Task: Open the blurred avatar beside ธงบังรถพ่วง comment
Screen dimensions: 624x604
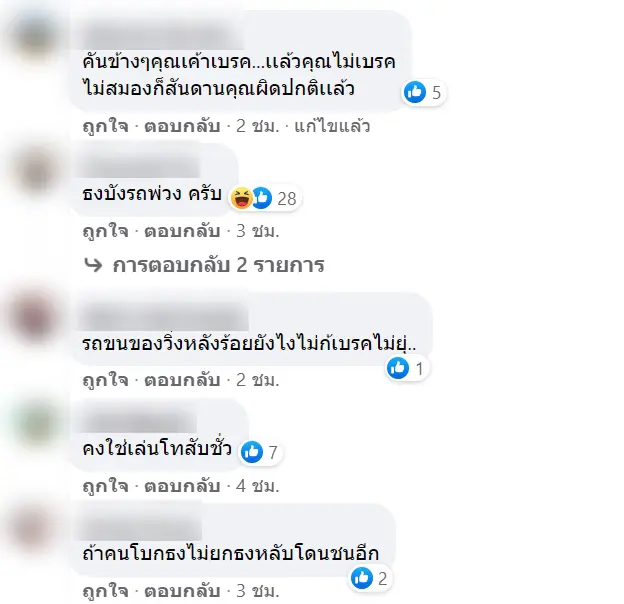Action: (37, 172)
